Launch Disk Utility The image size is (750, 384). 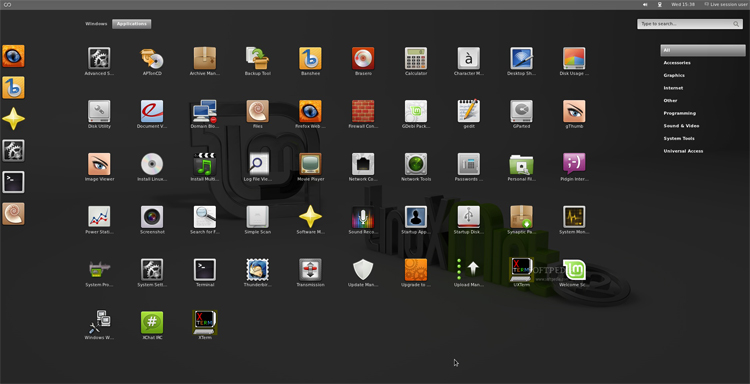tap(99, 111)
